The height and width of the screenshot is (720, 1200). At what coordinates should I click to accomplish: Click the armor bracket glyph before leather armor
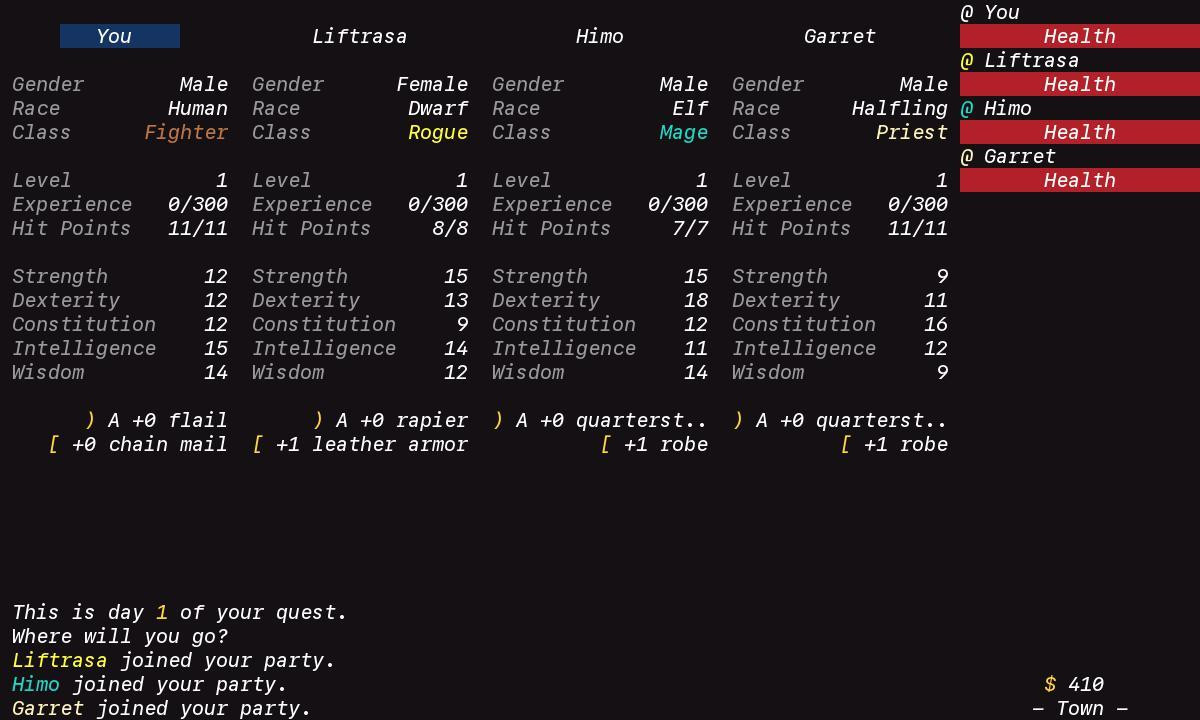tap(258, 445)
